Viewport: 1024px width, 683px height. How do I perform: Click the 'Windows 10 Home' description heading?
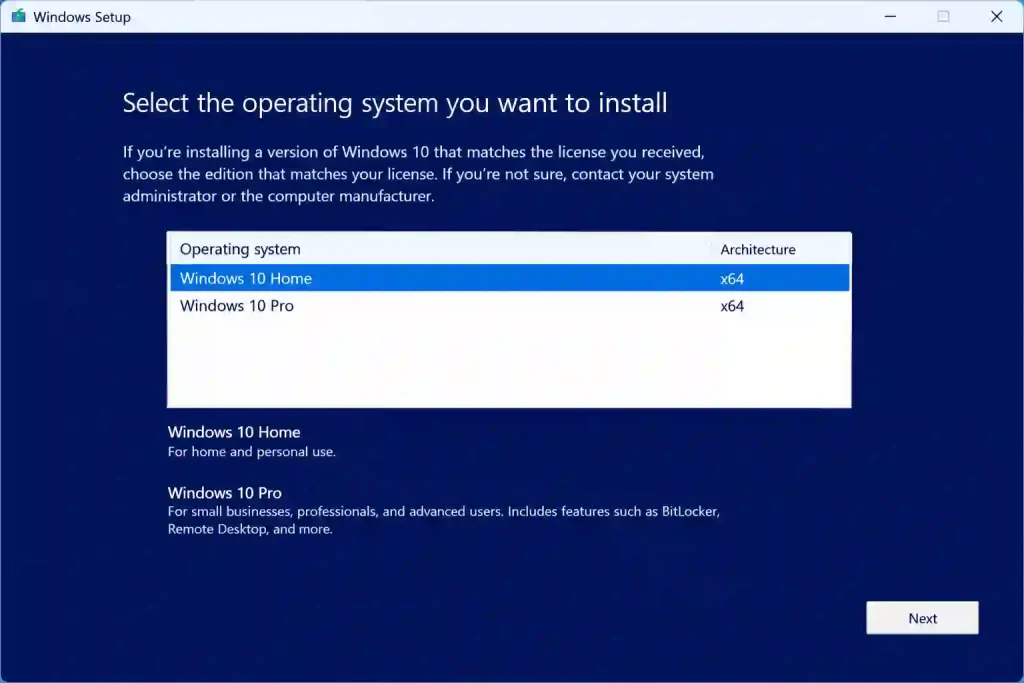[x=234, y=432]
